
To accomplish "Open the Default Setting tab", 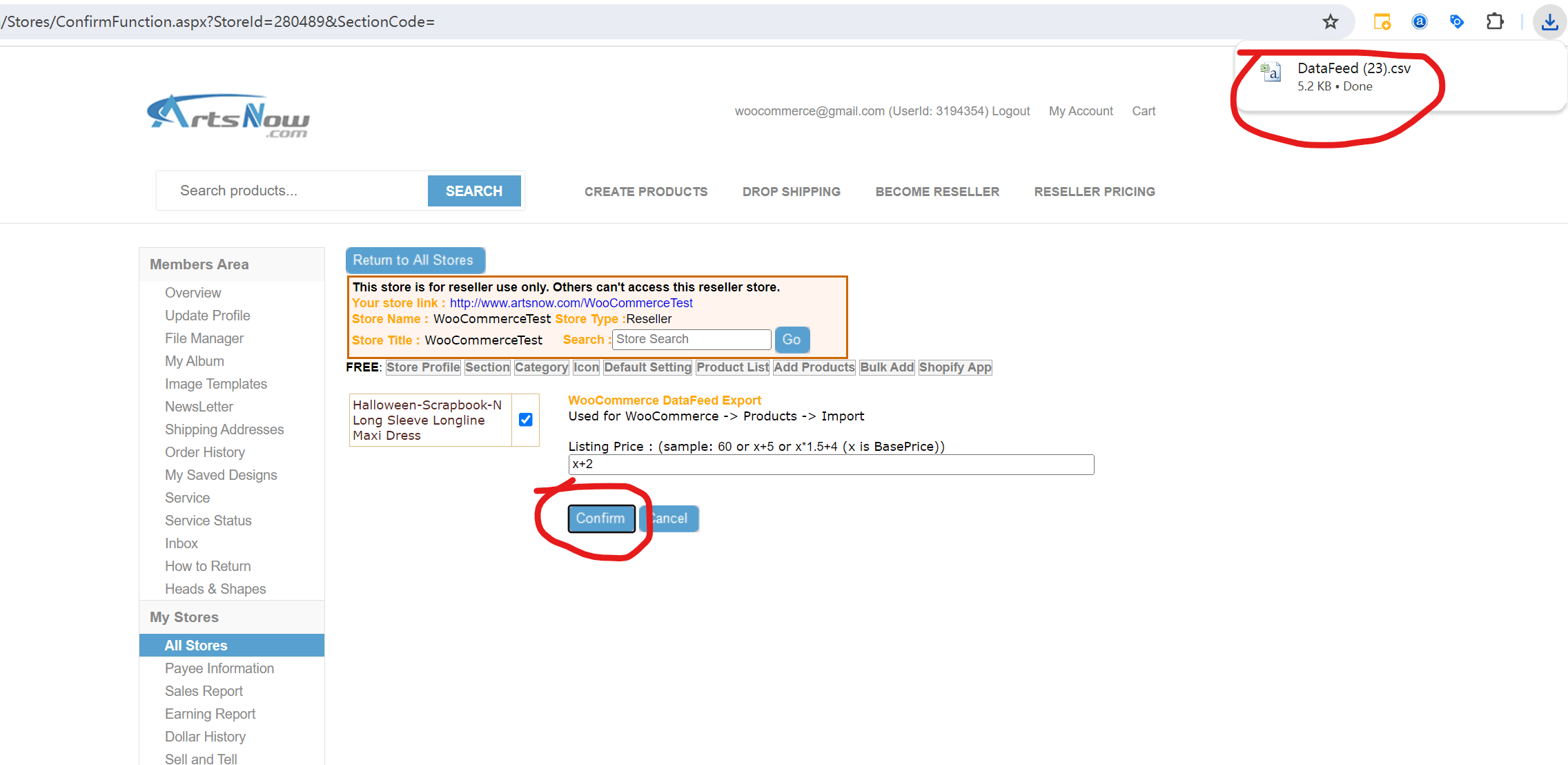I will click(648, 367).
